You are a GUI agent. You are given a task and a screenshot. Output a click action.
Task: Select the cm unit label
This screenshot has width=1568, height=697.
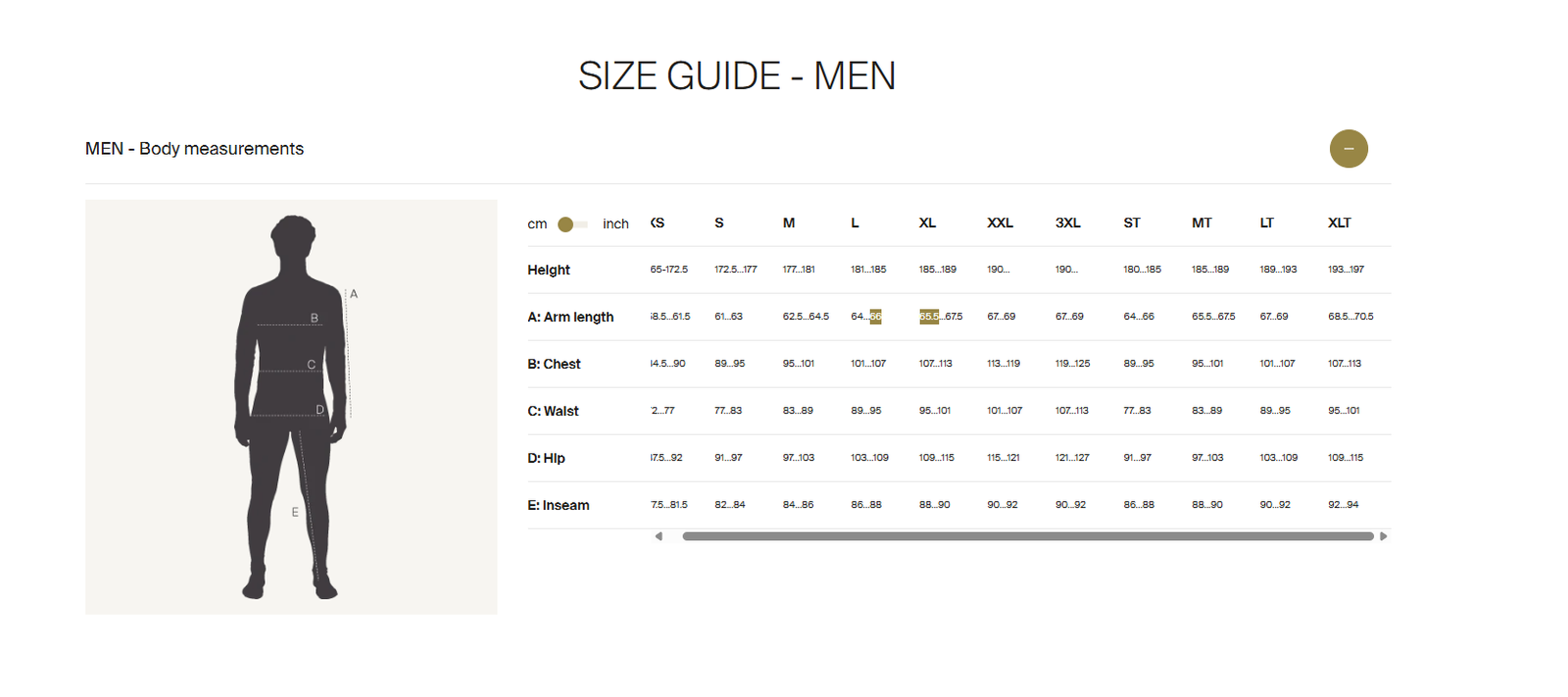point(537,224)
